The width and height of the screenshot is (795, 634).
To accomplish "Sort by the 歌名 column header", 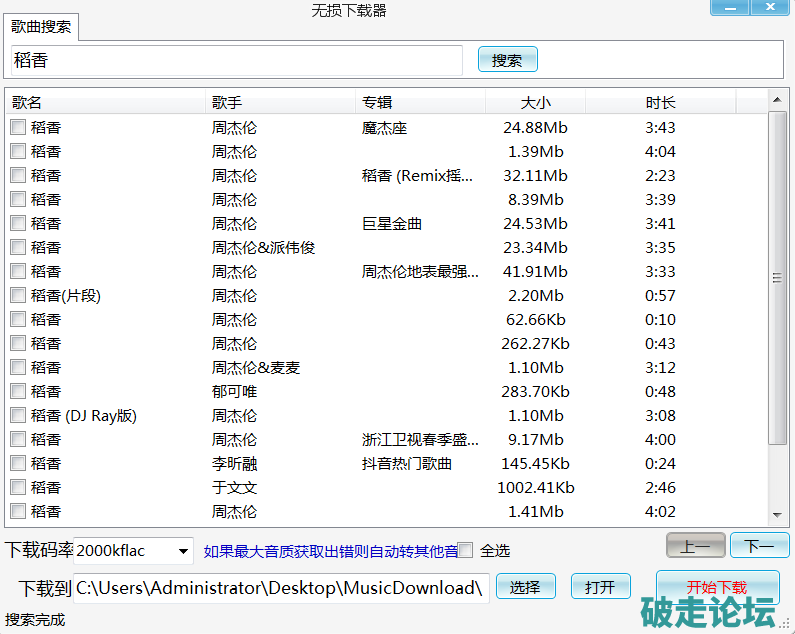I will click(105, 102).
